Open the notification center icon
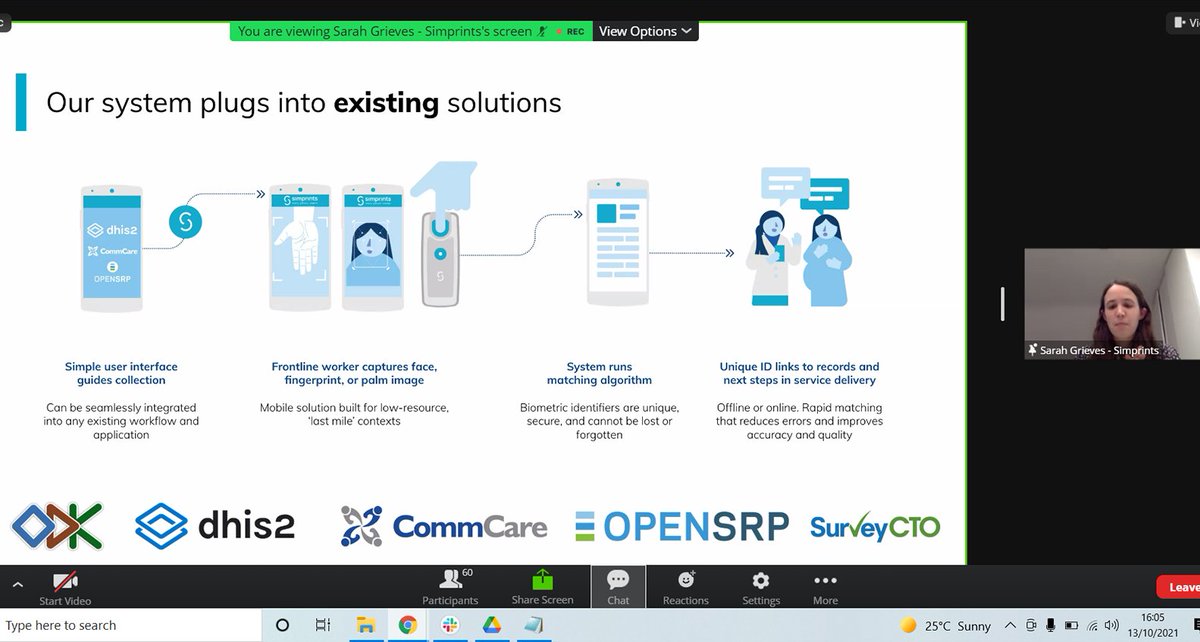The image size is (1200, 642). point(1197,626)
